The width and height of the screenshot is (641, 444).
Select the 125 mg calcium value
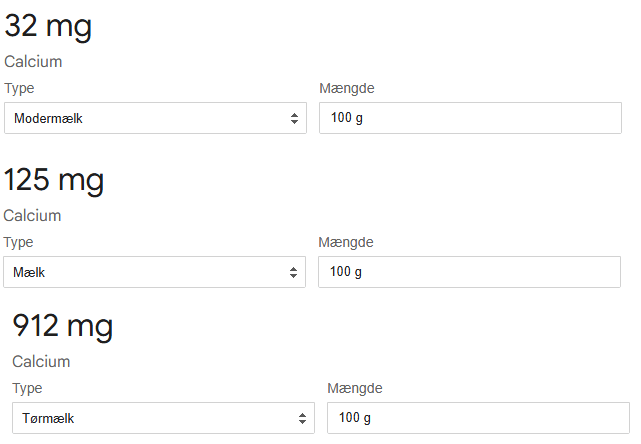click(54, 181)
